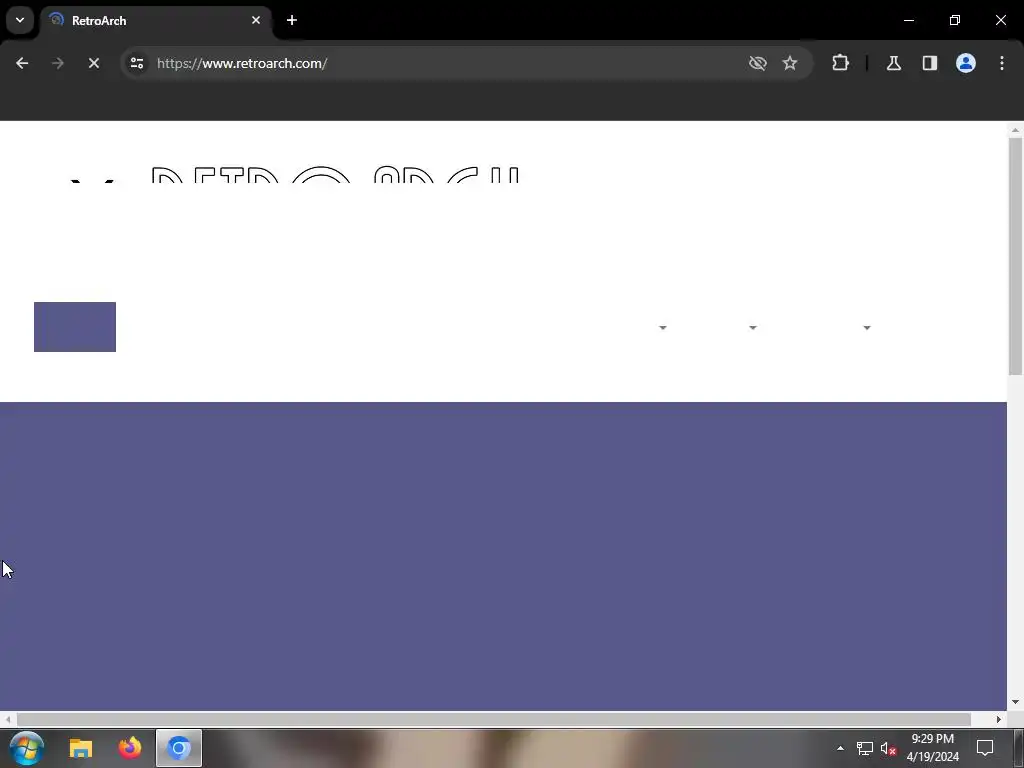1024x768 pixels.
Task: Show hidden system tray icons
Action: (840, 748)
